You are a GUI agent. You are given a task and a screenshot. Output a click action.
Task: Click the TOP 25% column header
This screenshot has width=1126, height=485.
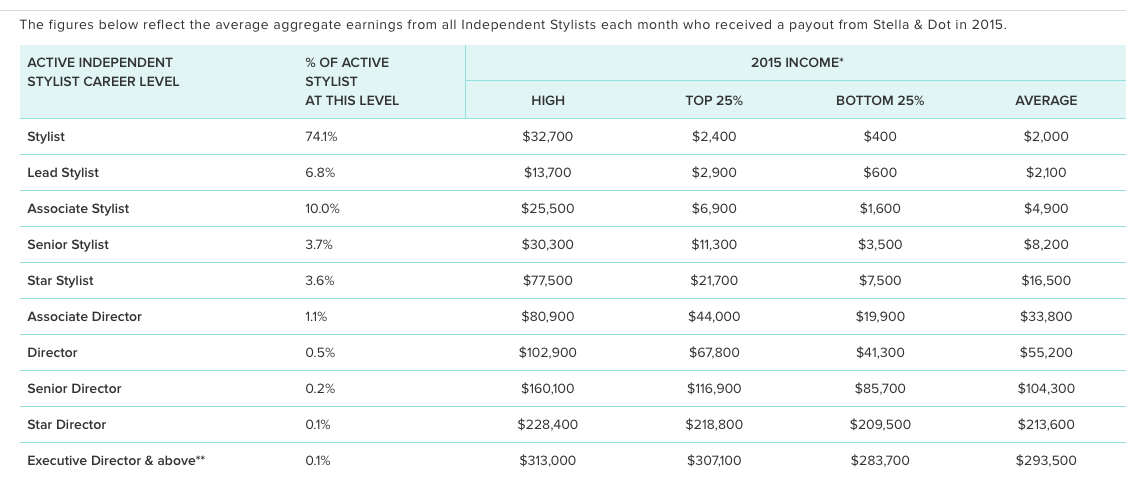tap(713, 100)
